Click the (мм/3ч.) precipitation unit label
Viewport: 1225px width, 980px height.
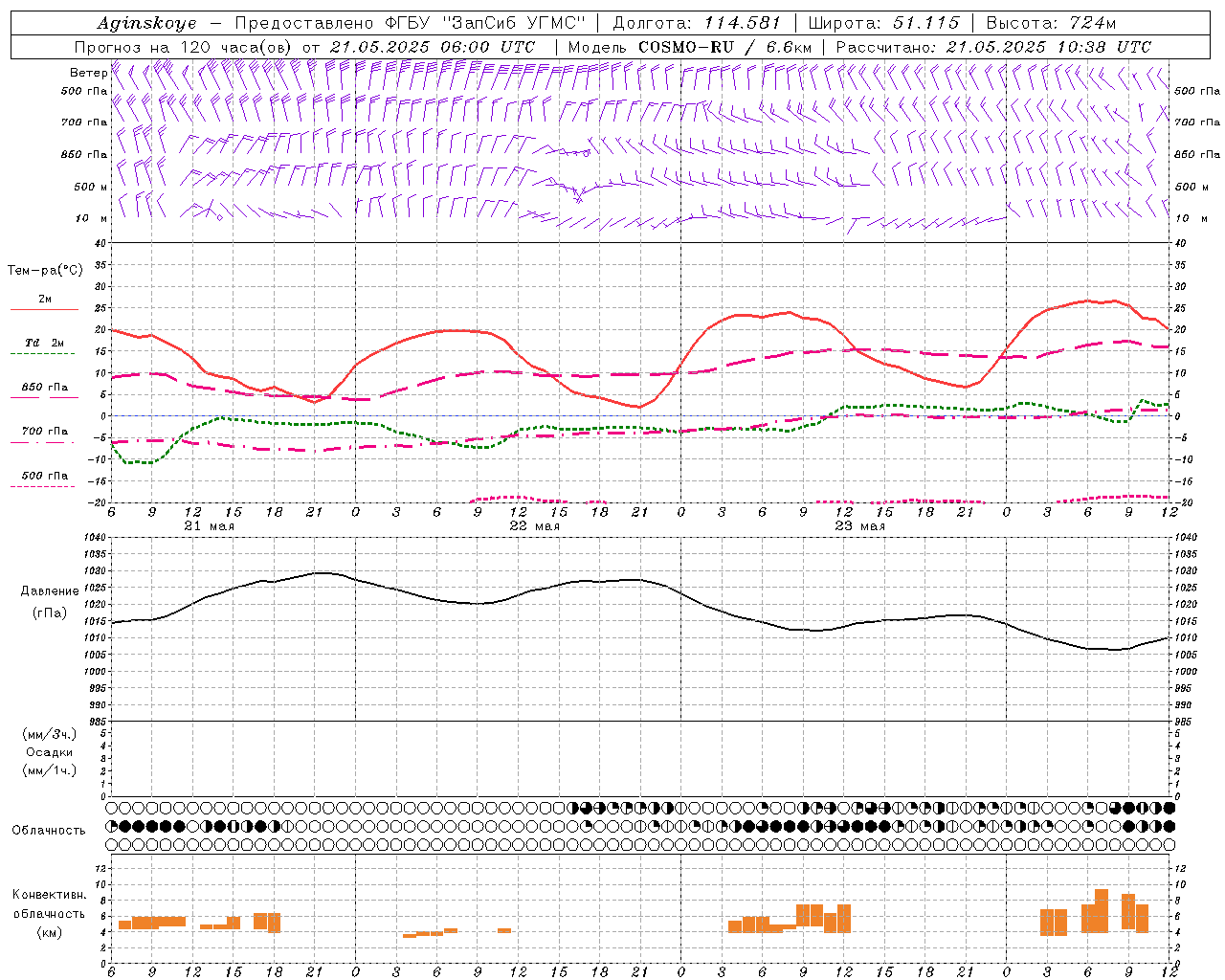click(50, 734)
